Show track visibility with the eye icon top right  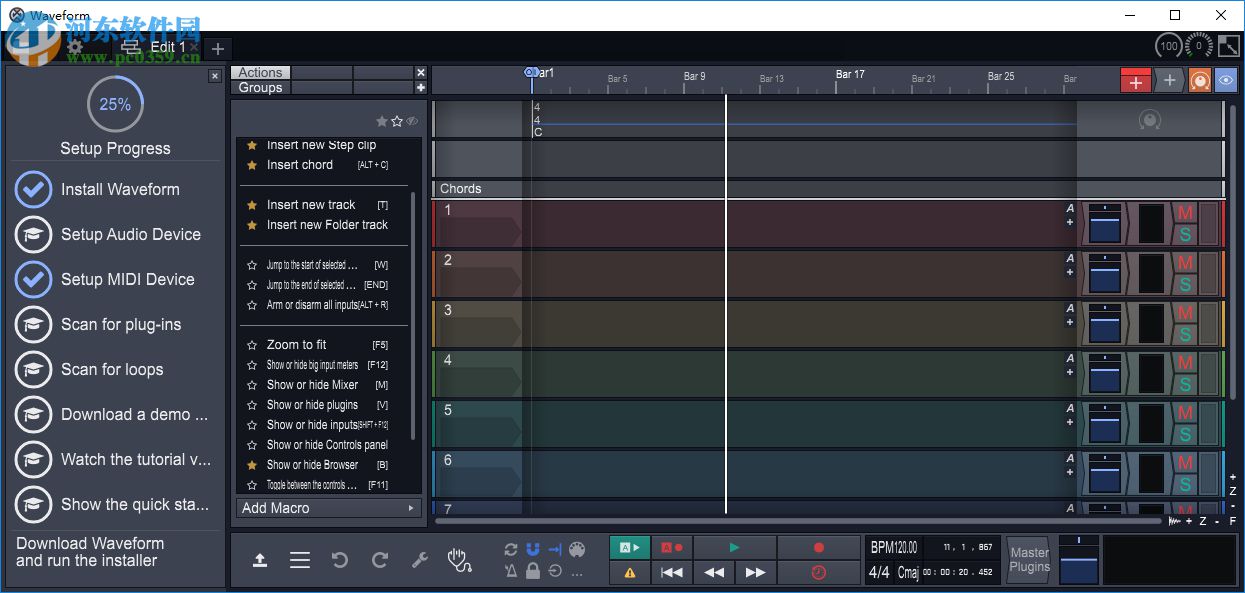(1225, 80)
